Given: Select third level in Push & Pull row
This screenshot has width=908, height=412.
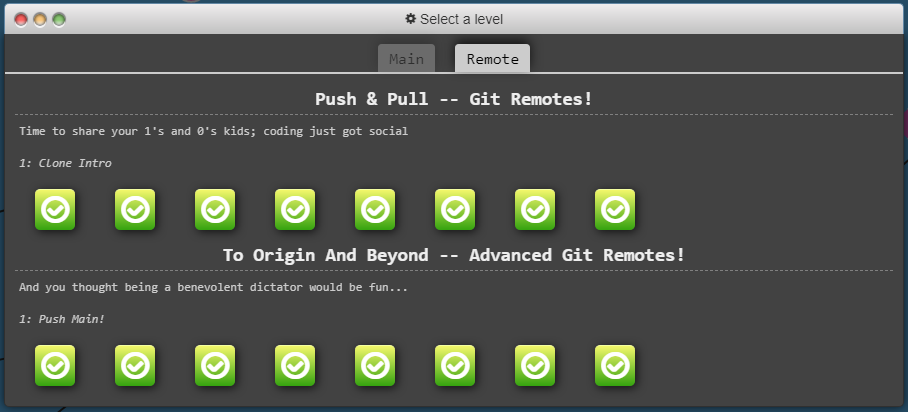Looking at the screenshot, I should click(x=215, y=210).
